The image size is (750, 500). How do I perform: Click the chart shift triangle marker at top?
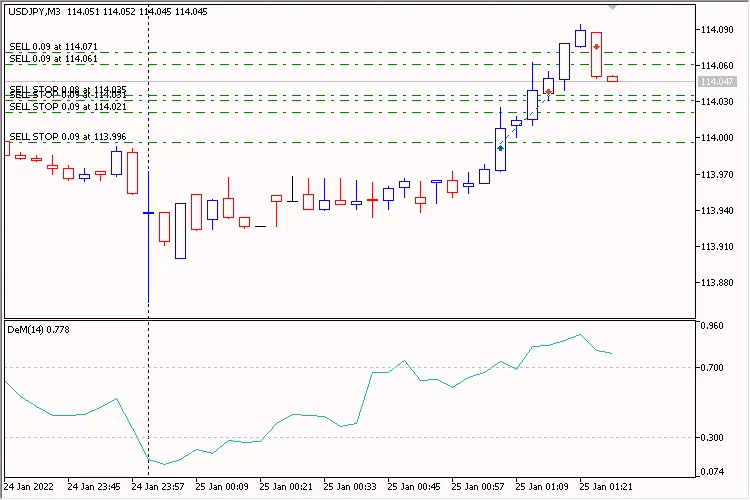[x=612, y=8]
